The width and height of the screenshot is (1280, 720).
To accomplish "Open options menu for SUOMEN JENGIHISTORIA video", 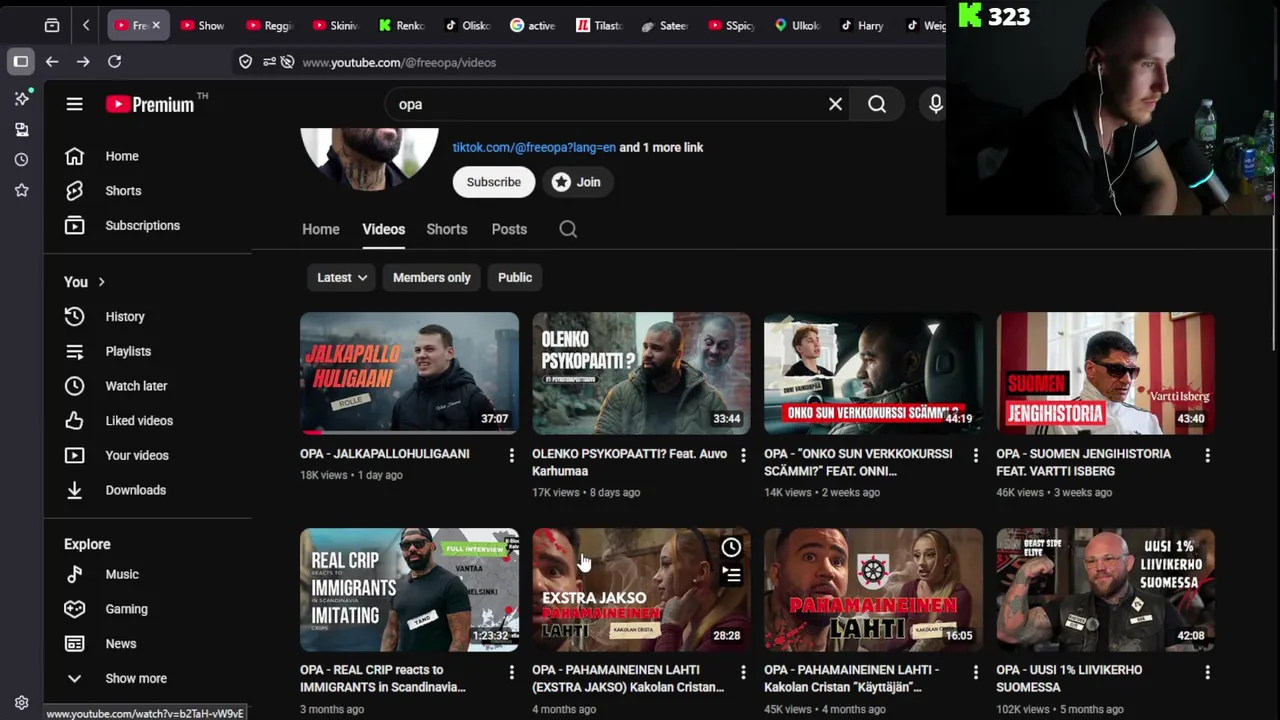I will (x=1208, y=455).
